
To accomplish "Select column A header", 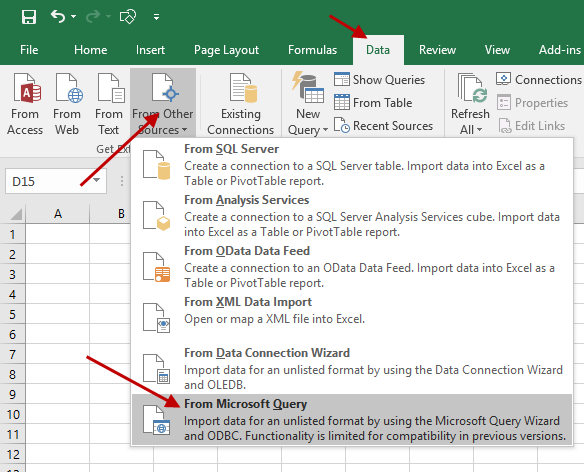I will pos(58,214).
